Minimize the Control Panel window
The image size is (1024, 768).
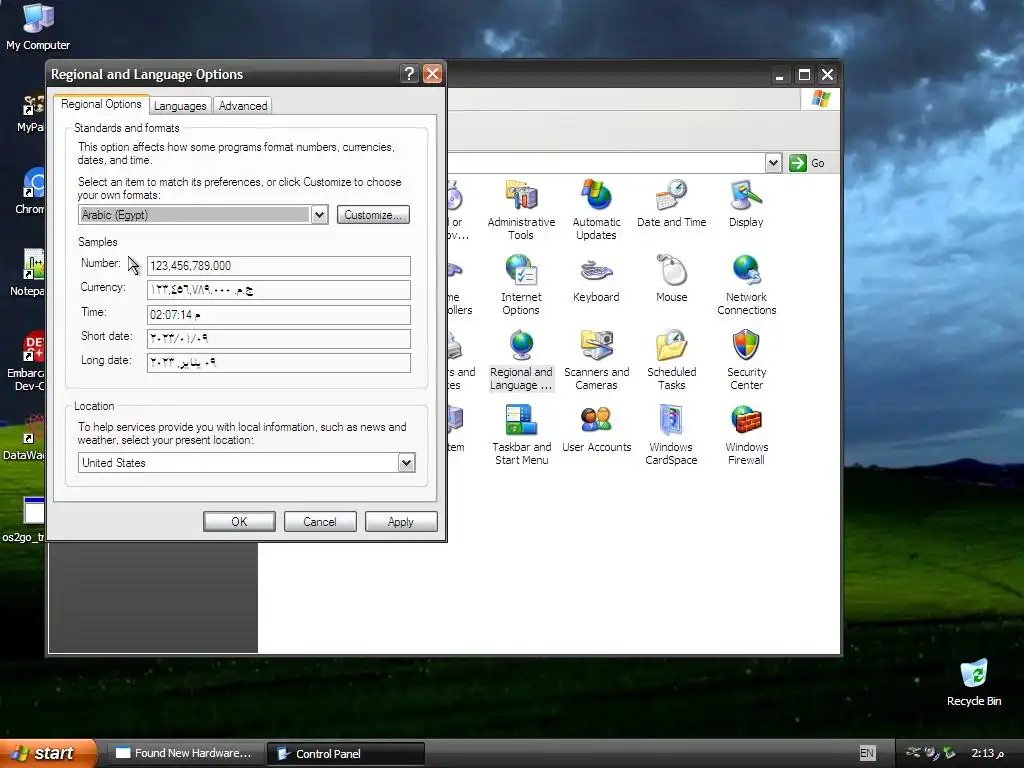tap(779, 74)
